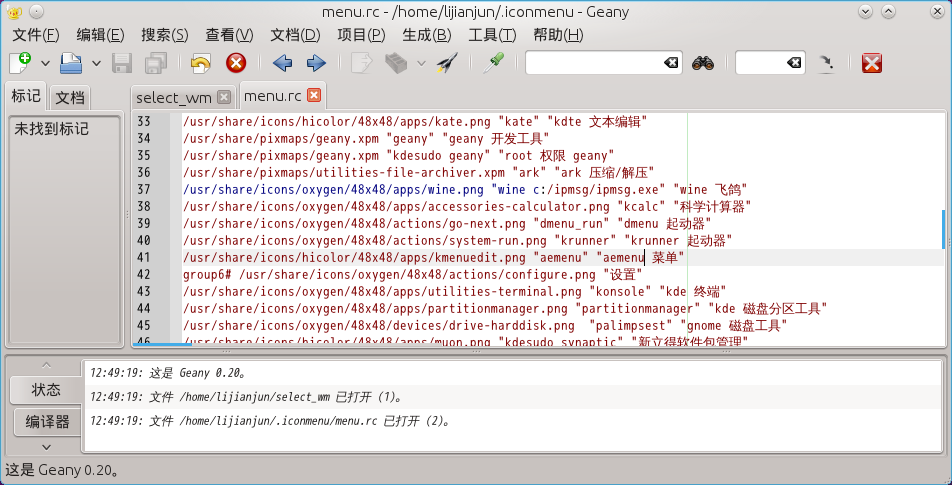Switch to the select_wm document tab
Viewport: 952px width, 485px height.
click(x=174, y=98)
